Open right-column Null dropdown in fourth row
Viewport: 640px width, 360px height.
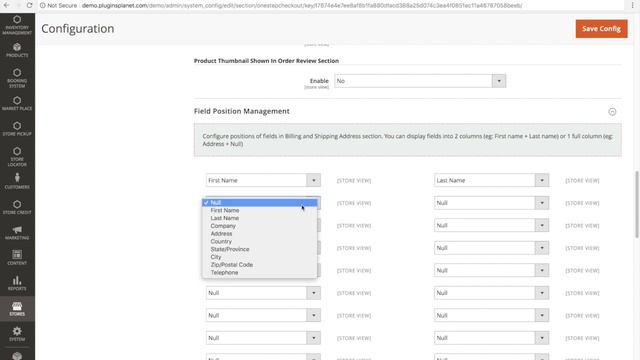(x=491, y=248)
